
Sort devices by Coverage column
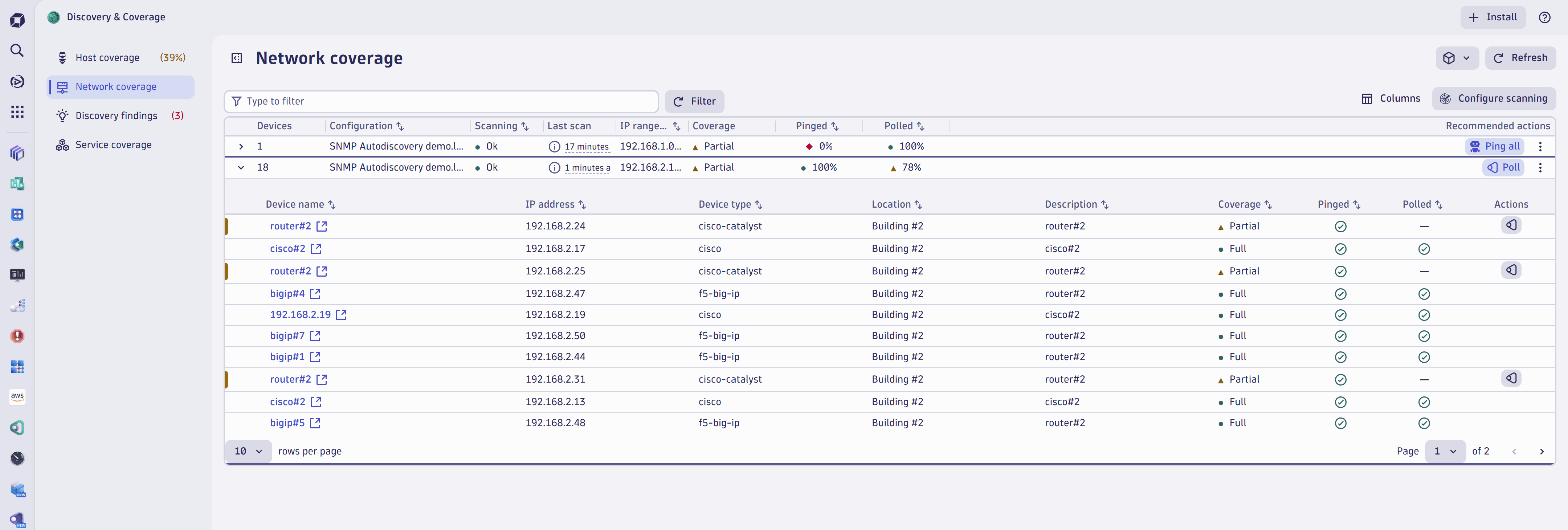pos(1268,205)
